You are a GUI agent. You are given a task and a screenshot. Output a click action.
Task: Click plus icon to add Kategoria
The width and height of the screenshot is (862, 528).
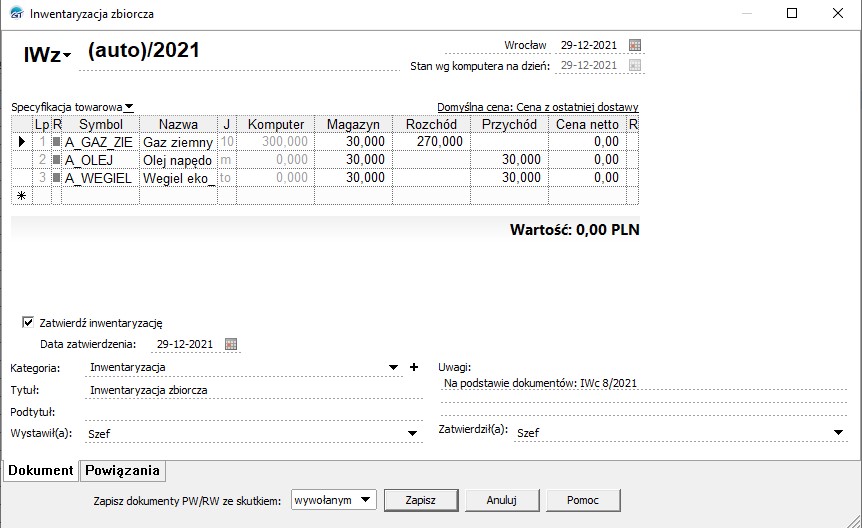[414, 368]
